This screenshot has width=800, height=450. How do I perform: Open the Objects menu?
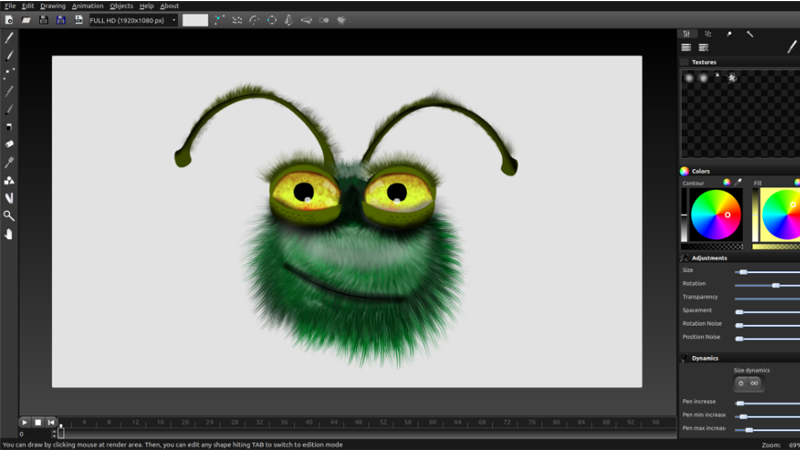click(121, 6)
